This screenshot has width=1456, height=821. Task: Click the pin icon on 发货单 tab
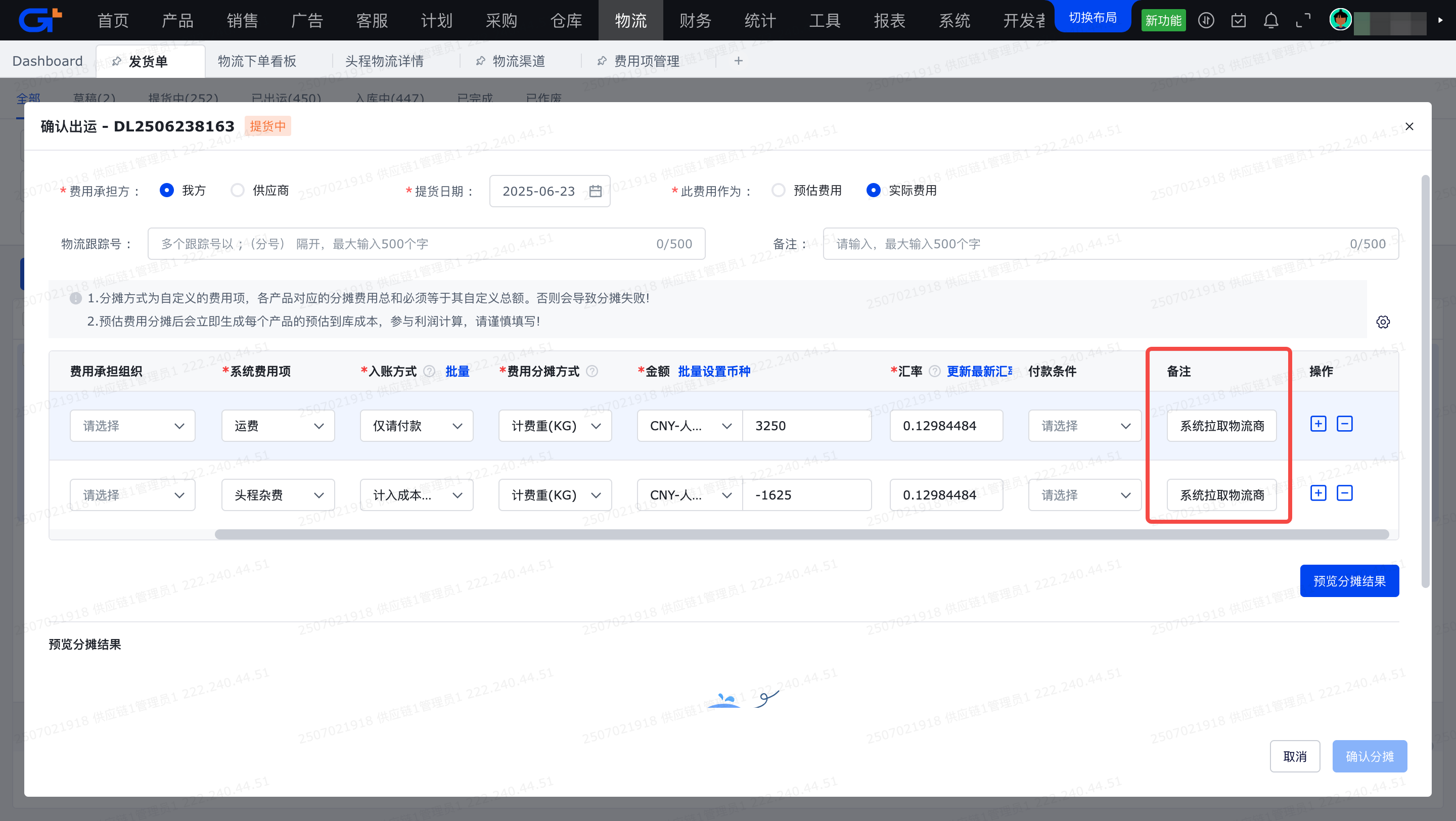coord(116,61)
